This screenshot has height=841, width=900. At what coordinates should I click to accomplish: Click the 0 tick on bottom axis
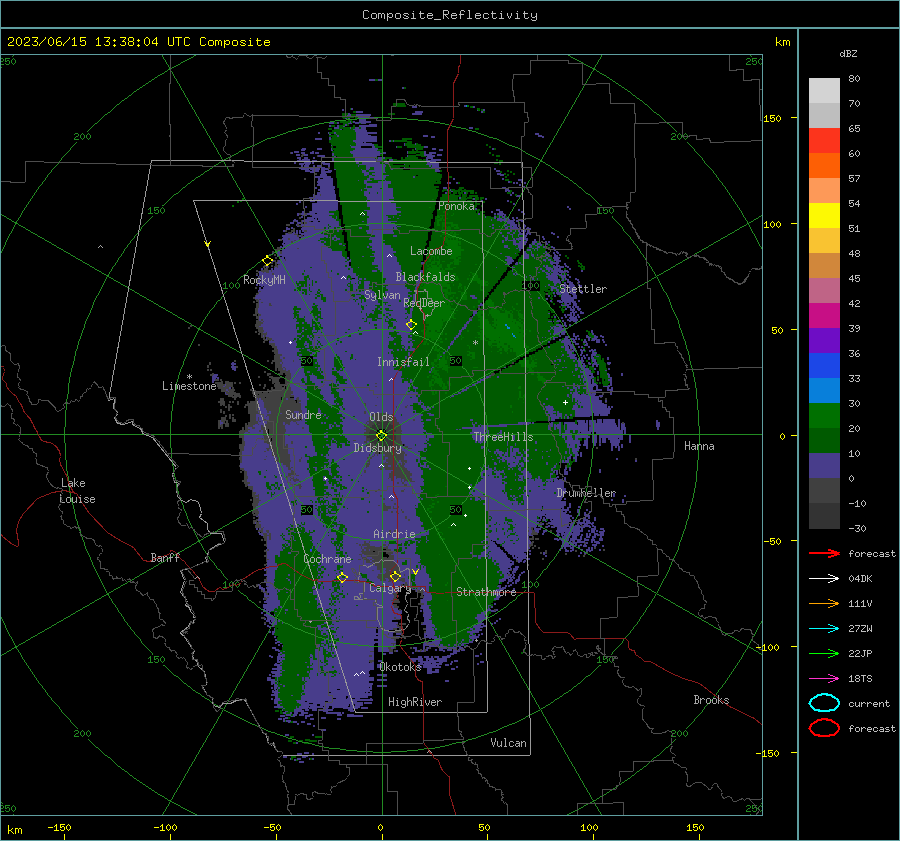(x=380, y=827)
